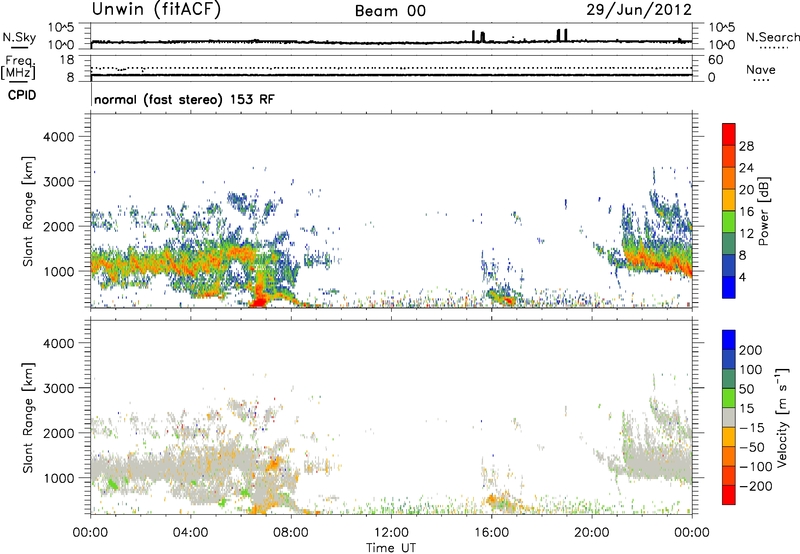
Task: Click the 'CPID' label
Action: tap(22, 95)
